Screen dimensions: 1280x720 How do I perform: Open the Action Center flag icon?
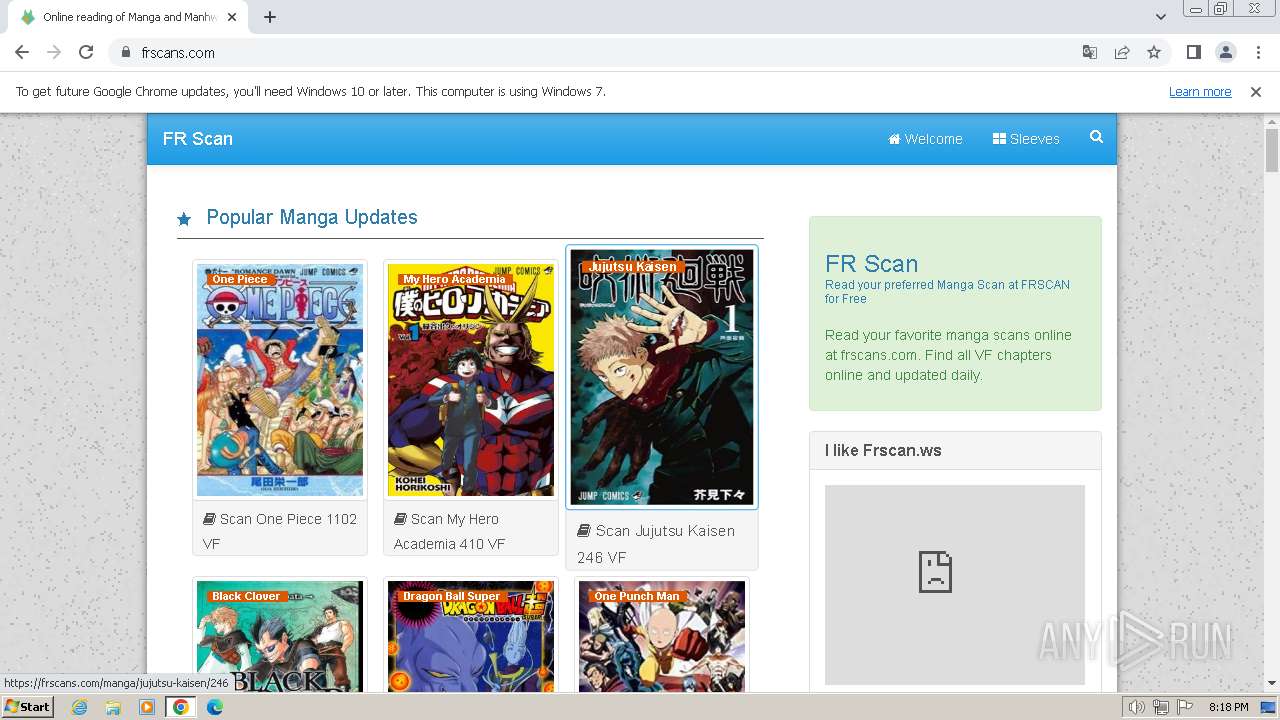click(1185, 707)
